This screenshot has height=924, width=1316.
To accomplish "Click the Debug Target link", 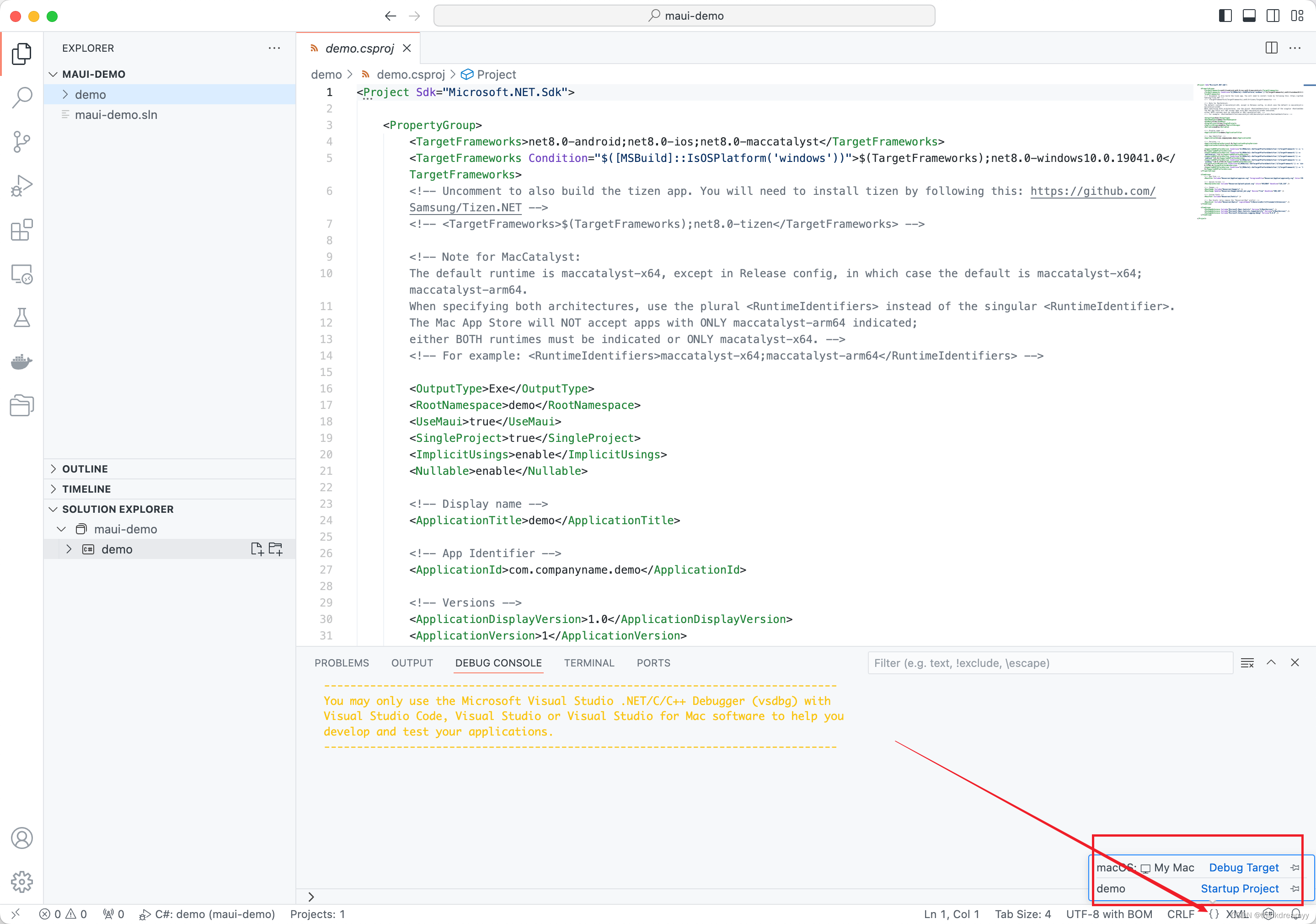I will coord(1243,867).
